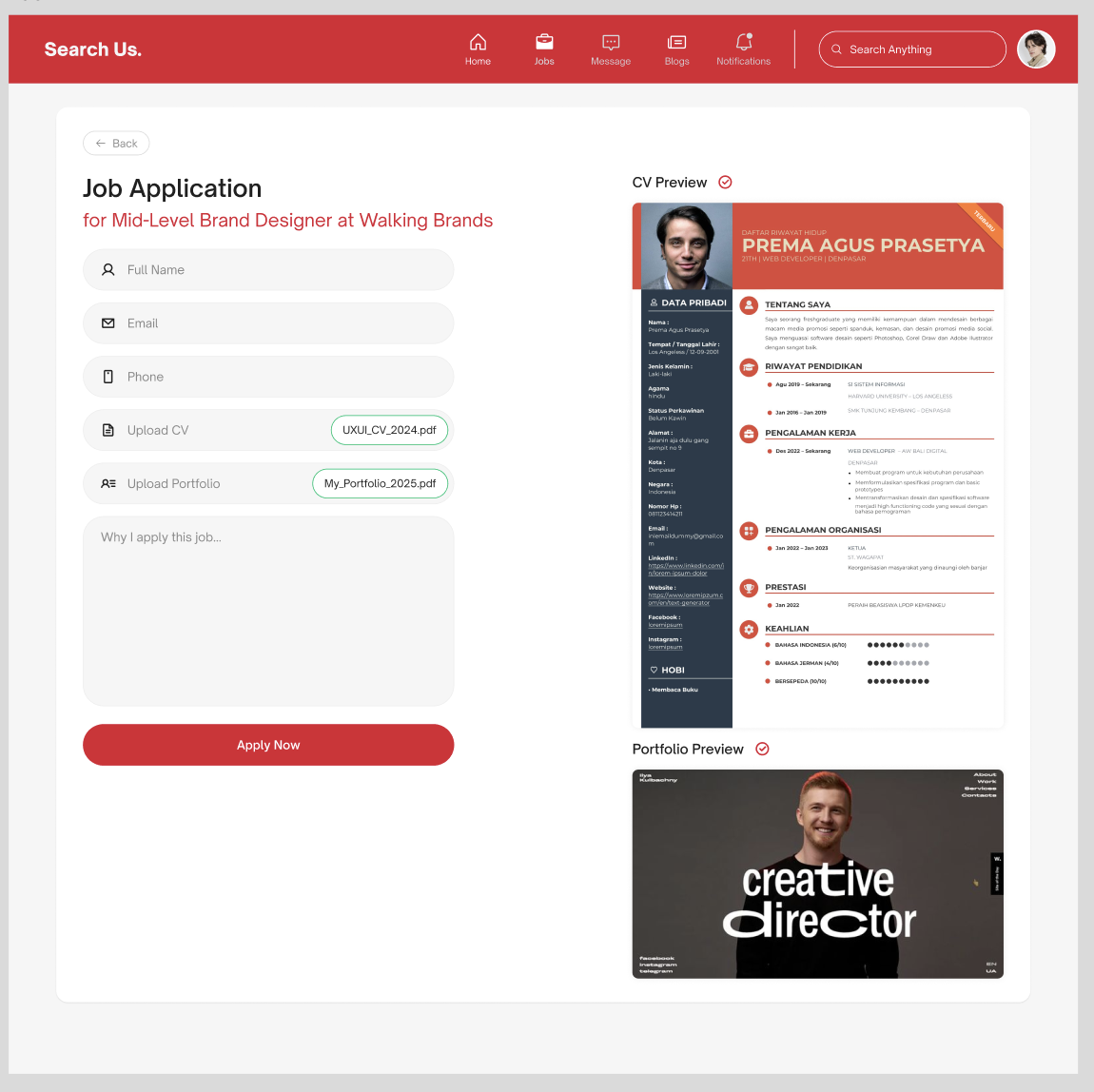The image size is (1094, 1092).
Task: Open the EN language selector
Action: pos(991,964)
